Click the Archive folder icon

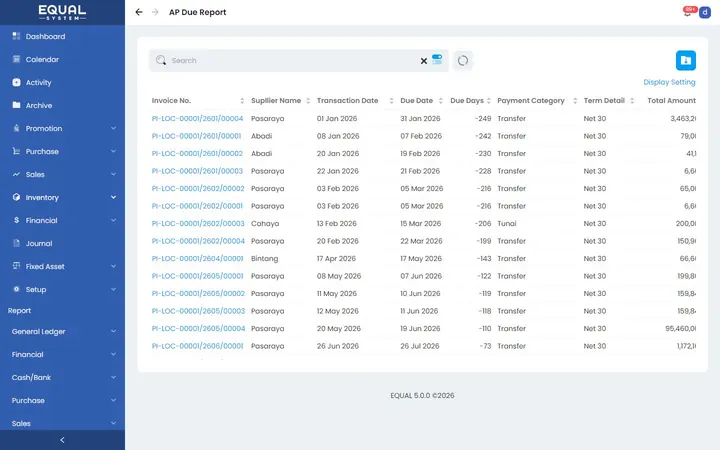tap(17, 105)
